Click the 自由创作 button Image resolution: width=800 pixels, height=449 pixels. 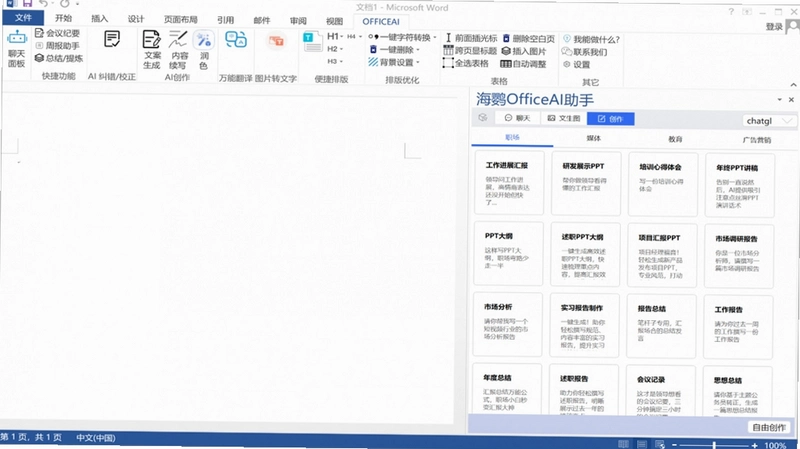click(769, 428)
